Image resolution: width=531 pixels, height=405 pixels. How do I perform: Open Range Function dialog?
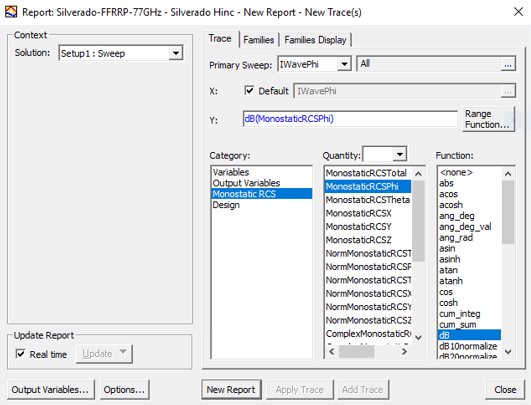pos(488,119)
